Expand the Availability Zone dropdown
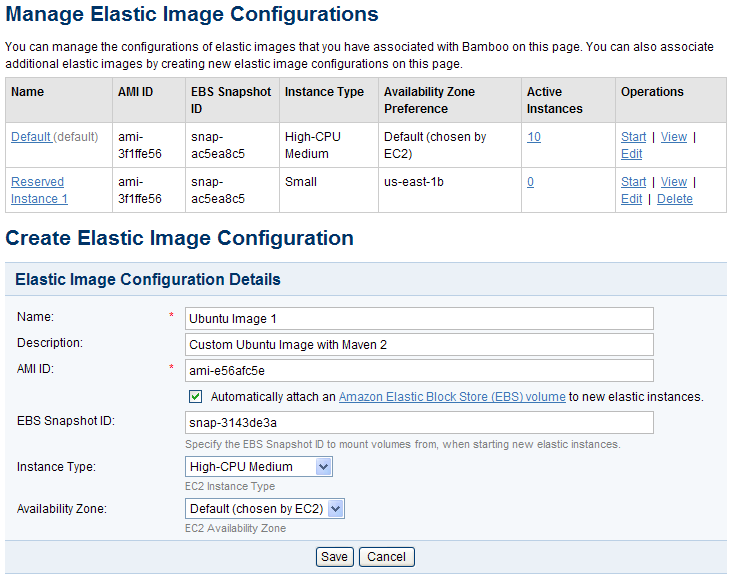This screenshot has width=729, height=578. click(265, 509)
